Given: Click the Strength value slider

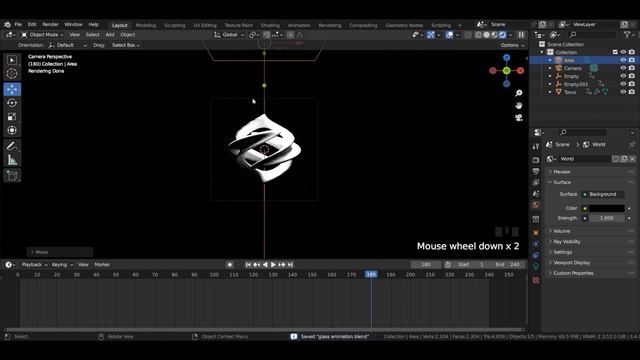Looking at the screenshot, I should click(x=607, y=218).
